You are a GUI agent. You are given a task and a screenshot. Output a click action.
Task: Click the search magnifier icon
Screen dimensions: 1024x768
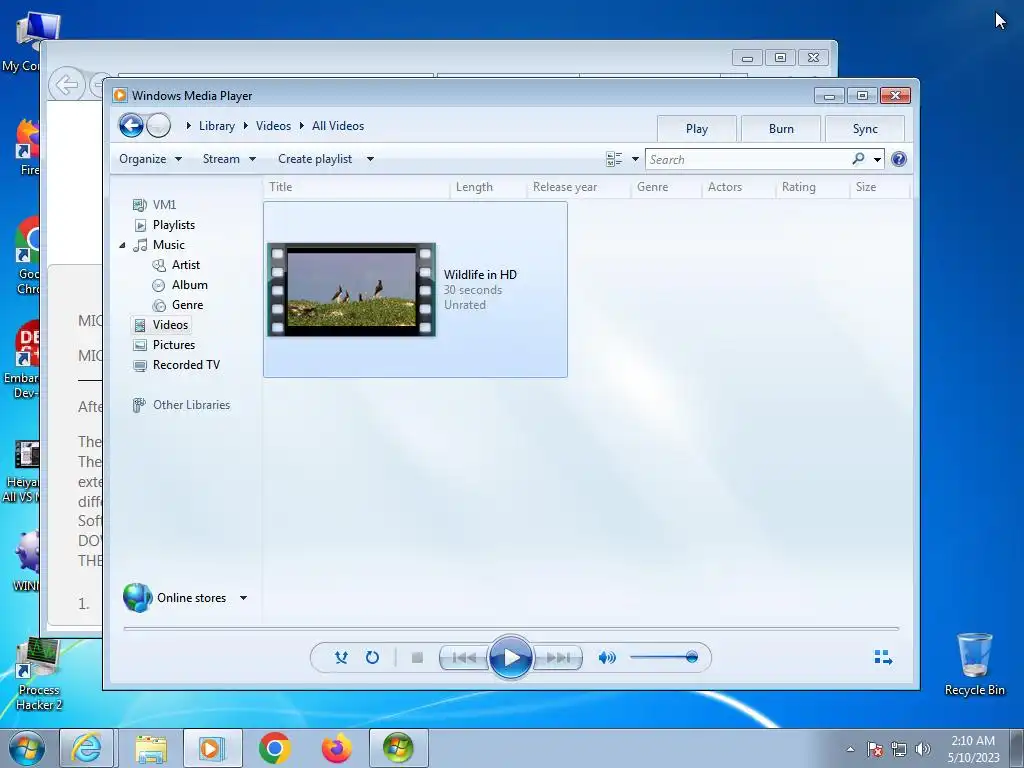tap(858, 159)
